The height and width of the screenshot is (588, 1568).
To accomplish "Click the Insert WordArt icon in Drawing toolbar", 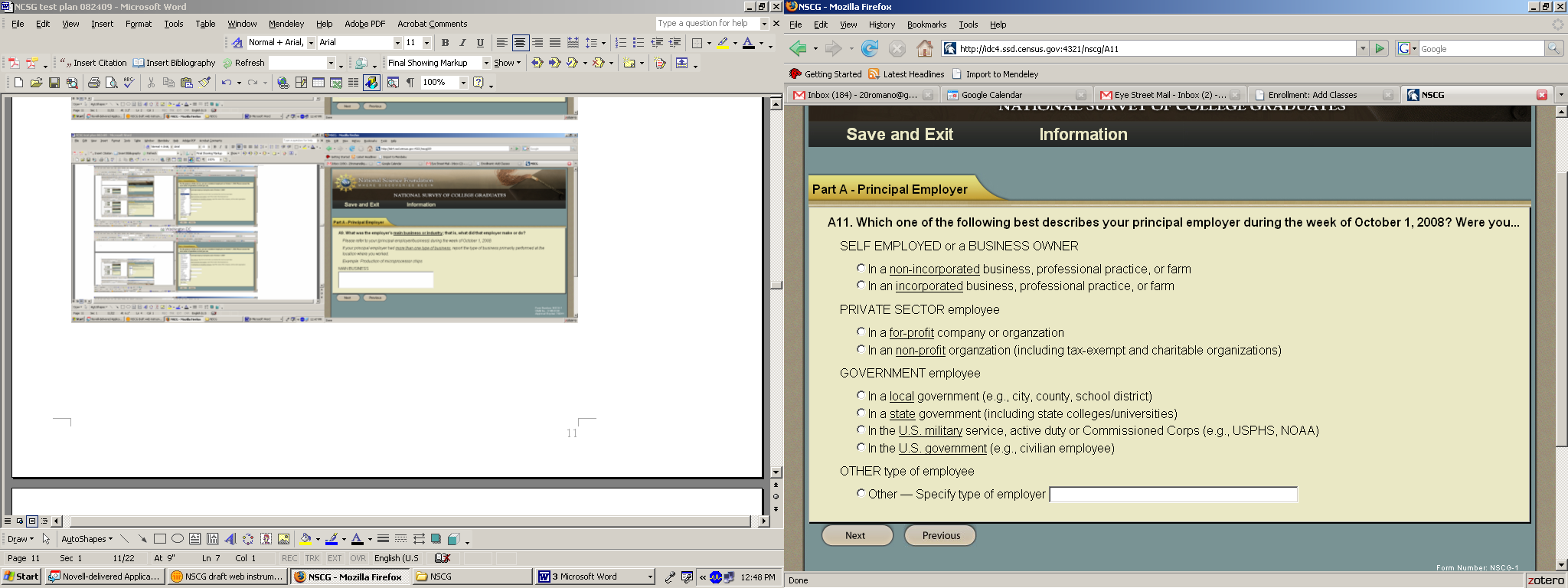I will pyautogui.click(x=230, y=539).
